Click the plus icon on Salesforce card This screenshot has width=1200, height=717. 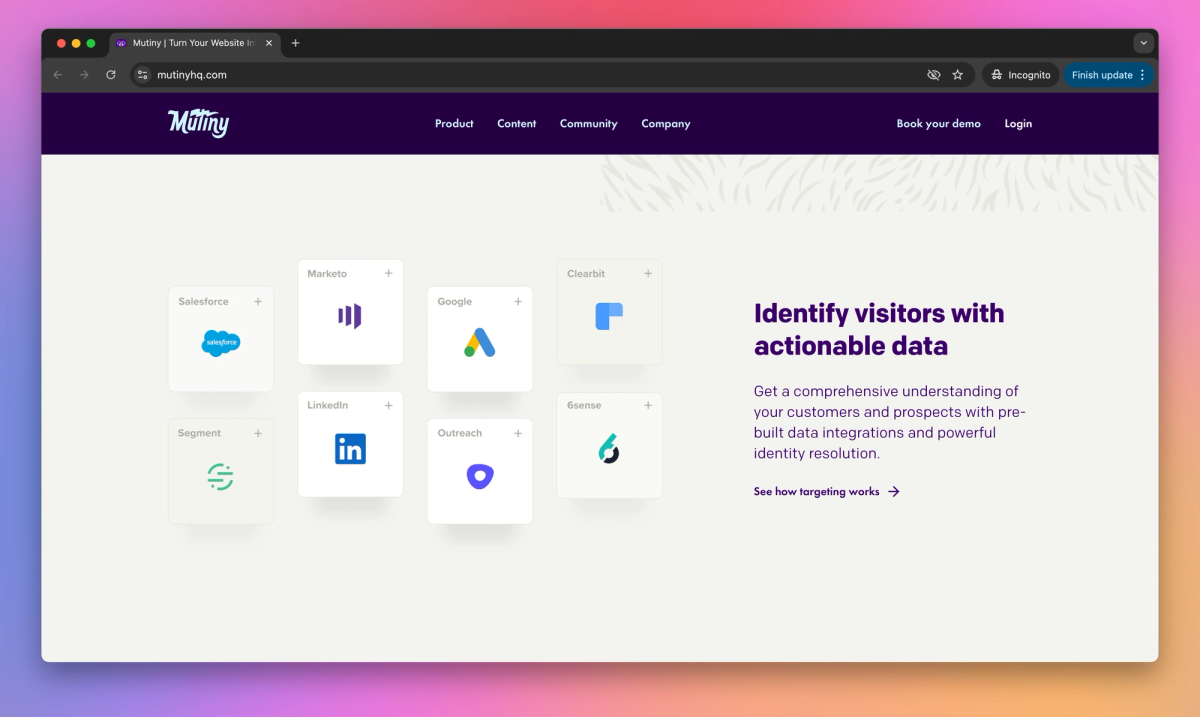(258, 301)
